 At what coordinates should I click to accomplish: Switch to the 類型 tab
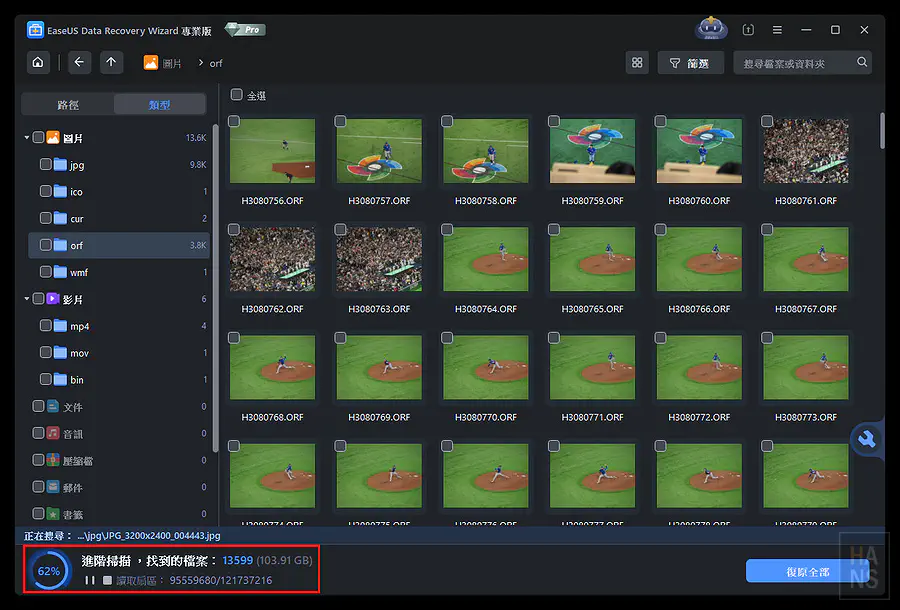(159, 105)
